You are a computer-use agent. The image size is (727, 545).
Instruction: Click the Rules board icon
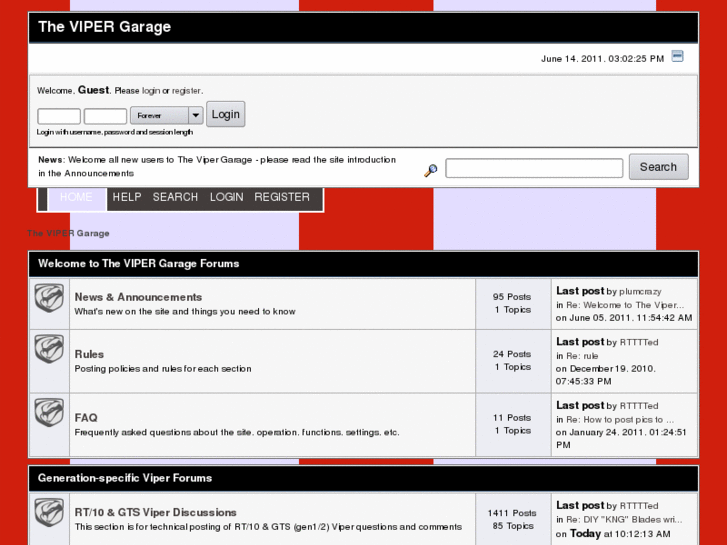tap(49, 348)
